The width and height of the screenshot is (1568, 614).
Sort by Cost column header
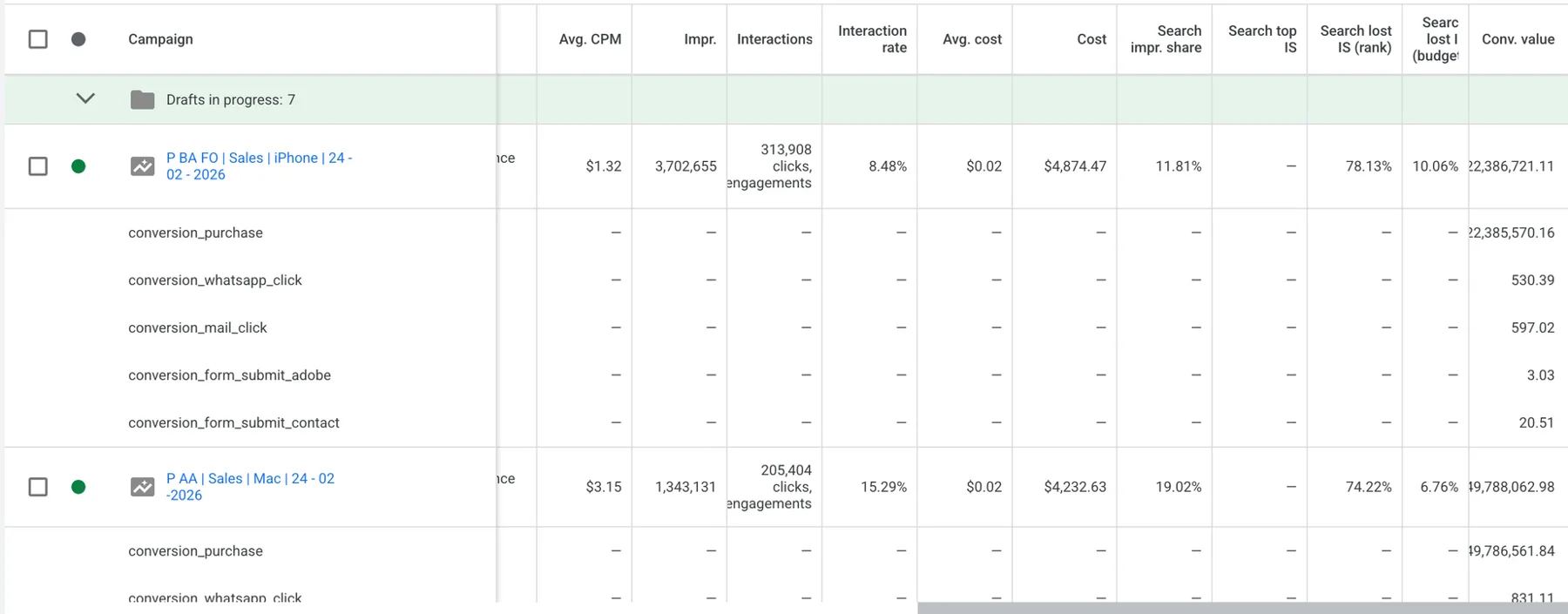coord(1092,39)
